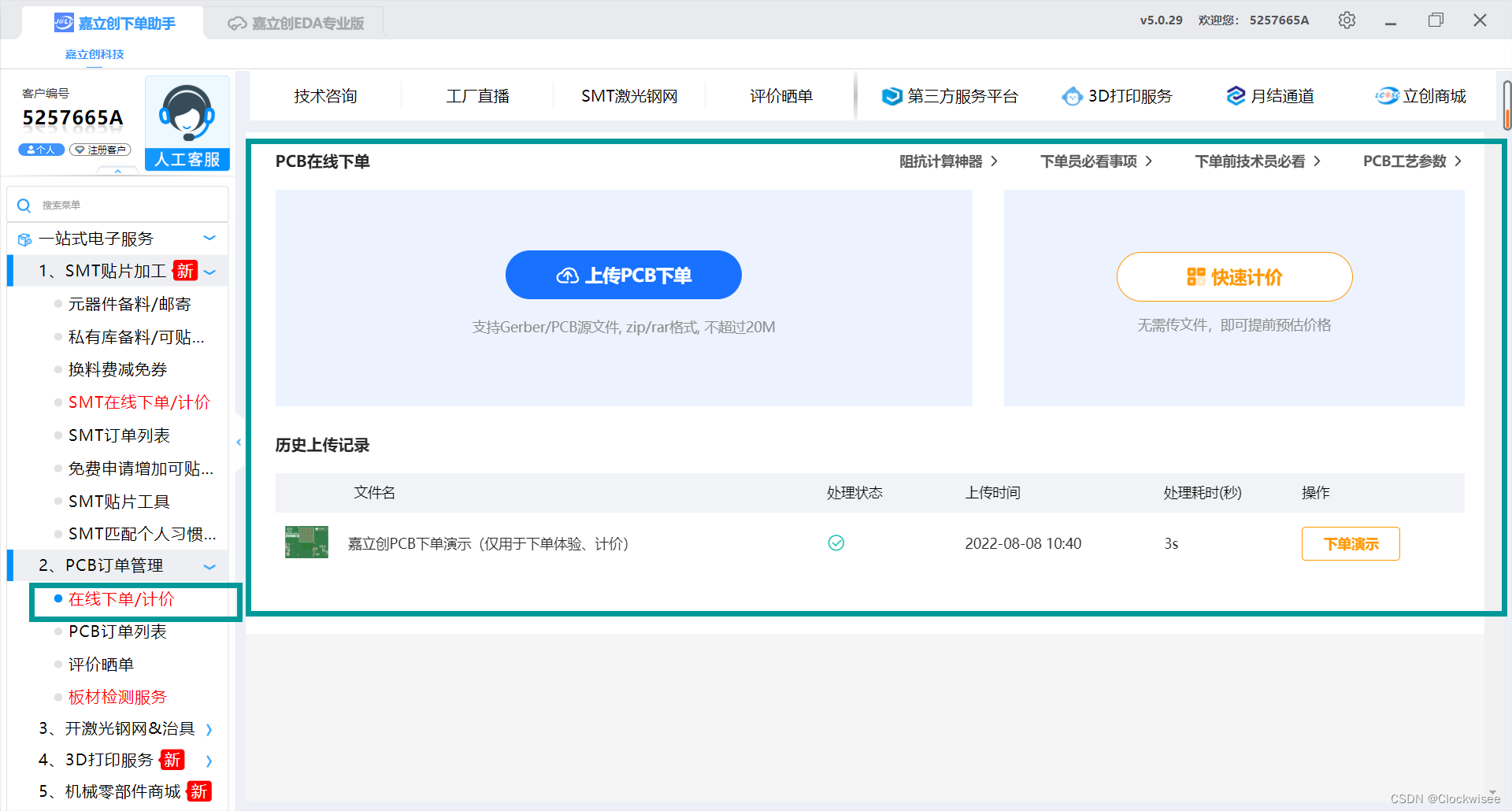Open the 工厂直播 menu item
This screenshot has width=1512, height=811.
point(477,96)
